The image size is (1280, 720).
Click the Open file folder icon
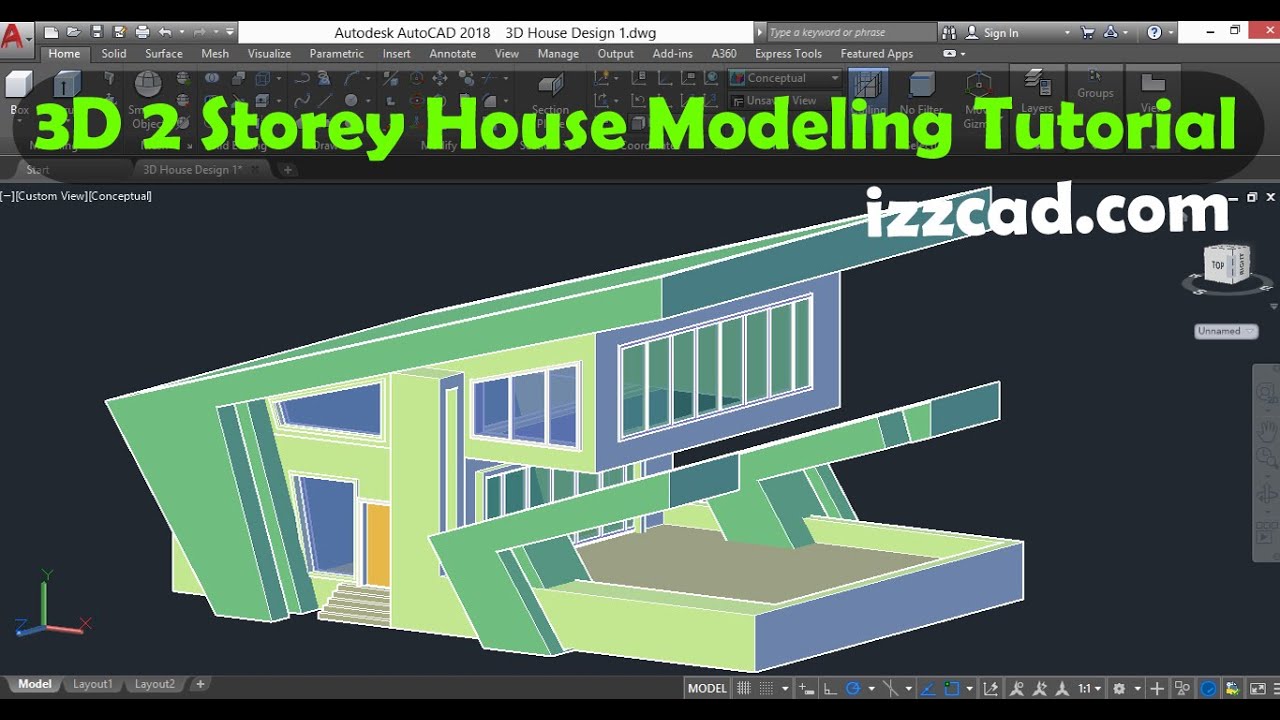point(73,32)
